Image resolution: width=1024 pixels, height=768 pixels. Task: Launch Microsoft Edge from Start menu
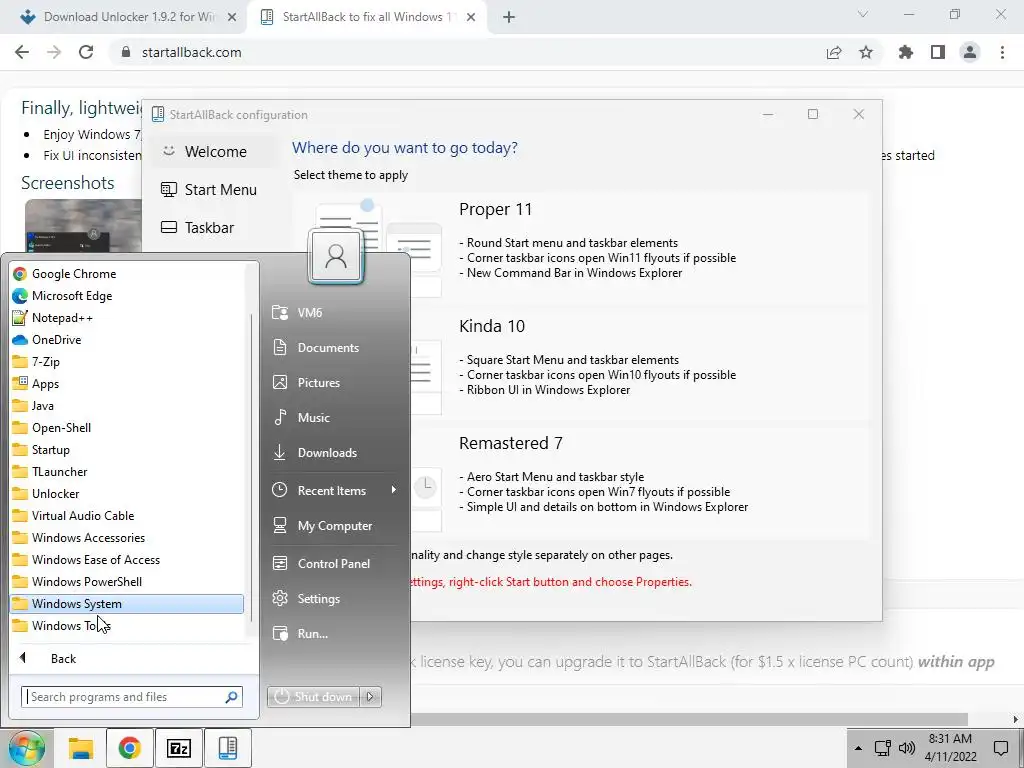pyautogui.click(x=127, y=296)
